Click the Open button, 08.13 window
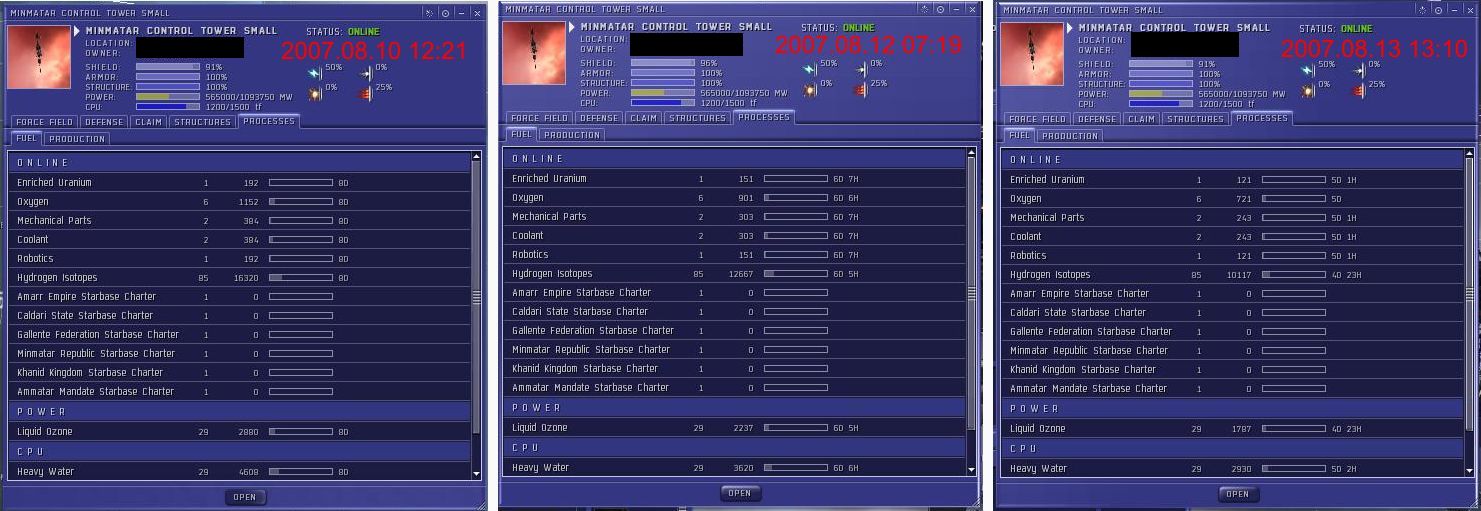The height and width of the screenshot is (511, 1481). [1238, 494]
